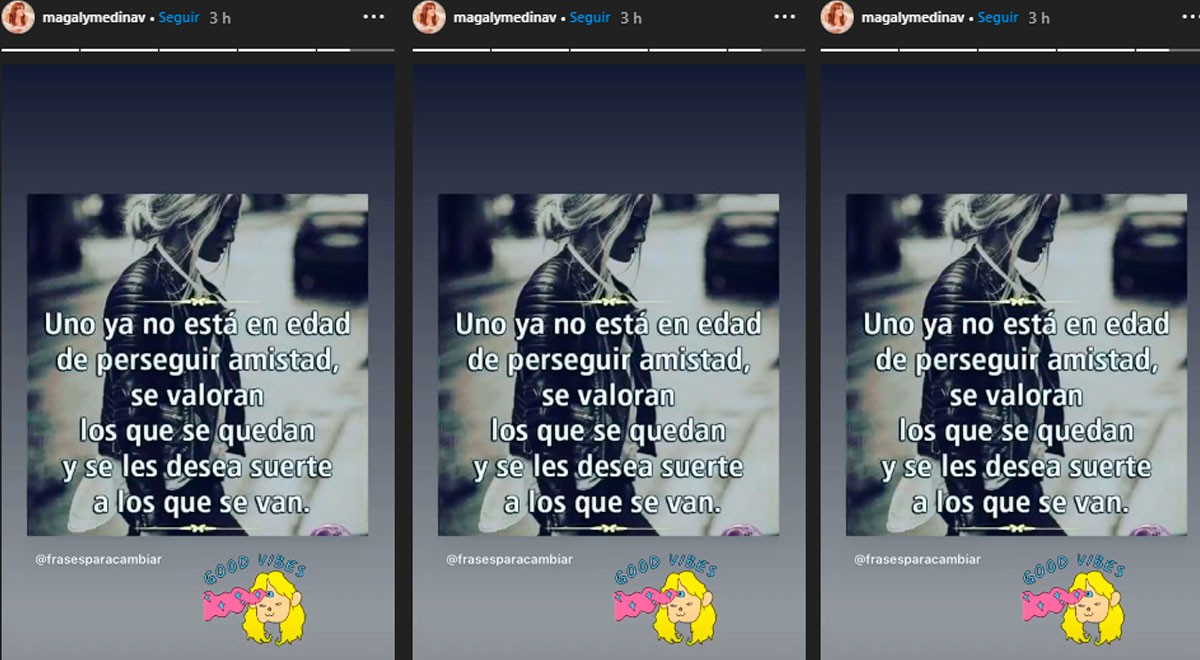Click the story progress bar in the left story

(197, 50)
